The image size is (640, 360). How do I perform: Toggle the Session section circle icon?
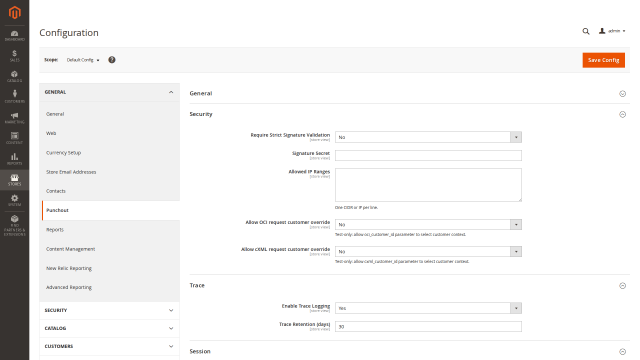coord(622,351)
